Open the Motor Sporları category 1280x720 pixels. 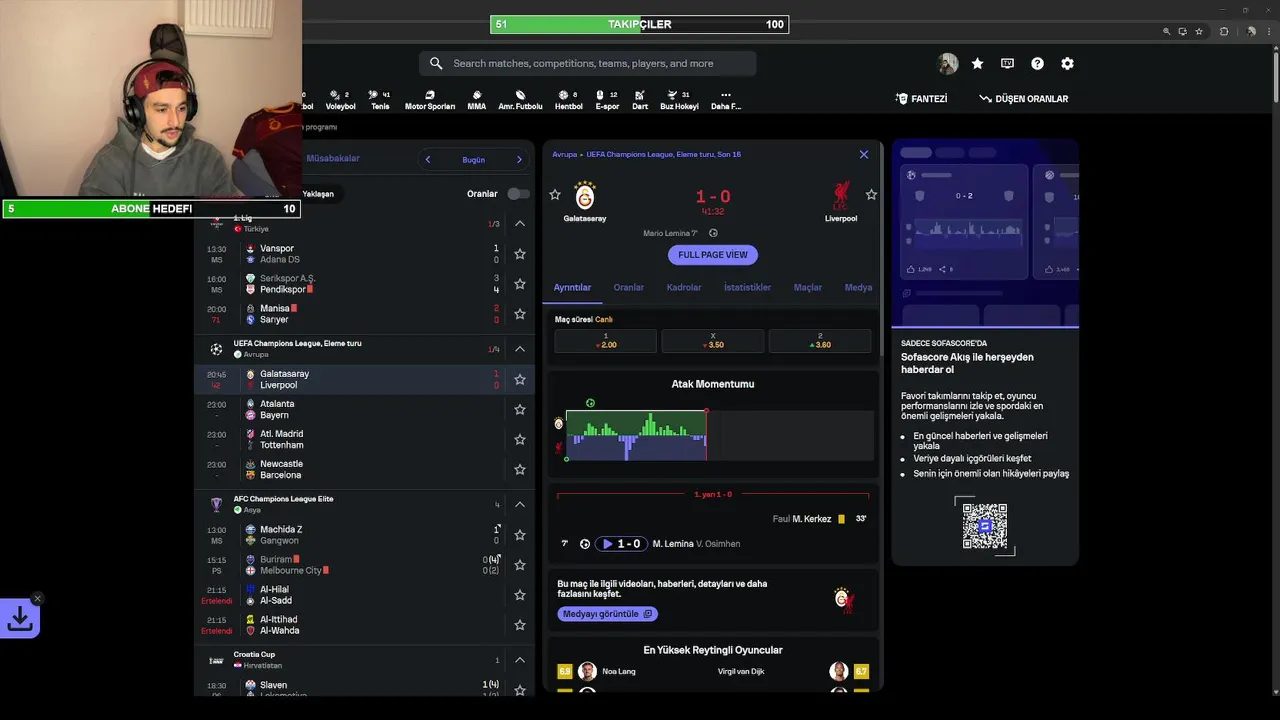430,100
